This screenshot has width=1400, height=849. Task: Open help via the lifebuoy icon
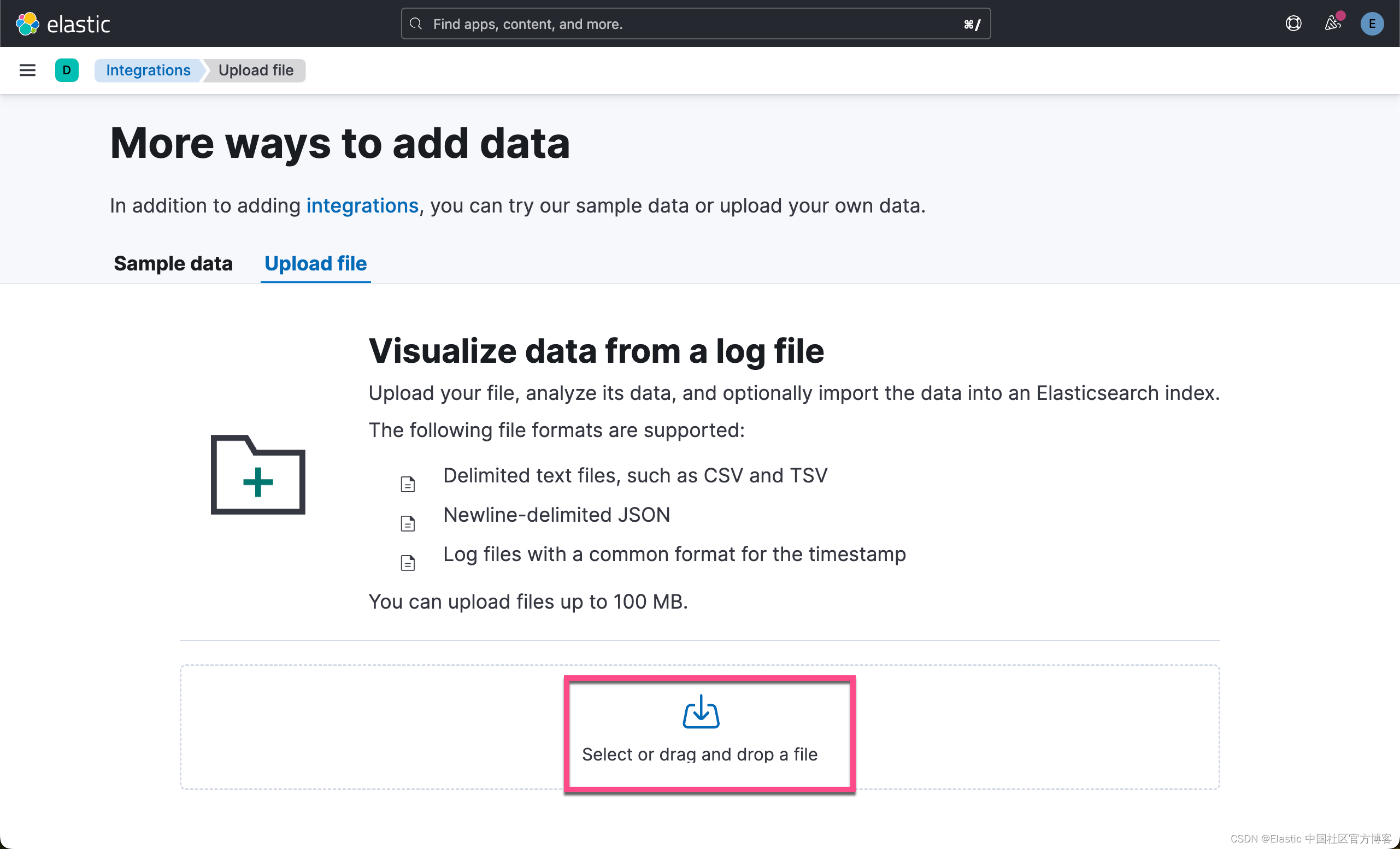[x=1293, y=23]
